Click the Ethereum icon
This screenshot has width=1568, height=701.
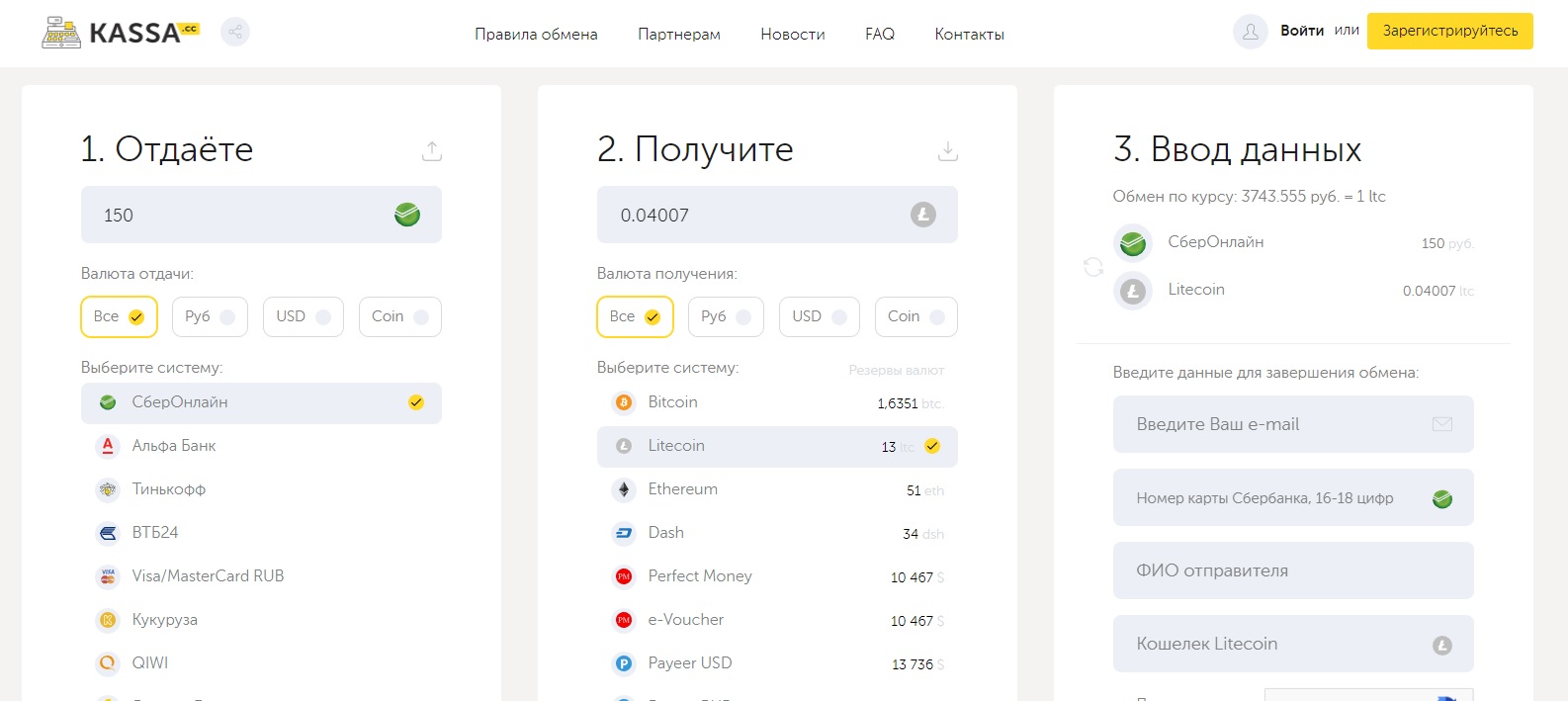coord(624,489)
